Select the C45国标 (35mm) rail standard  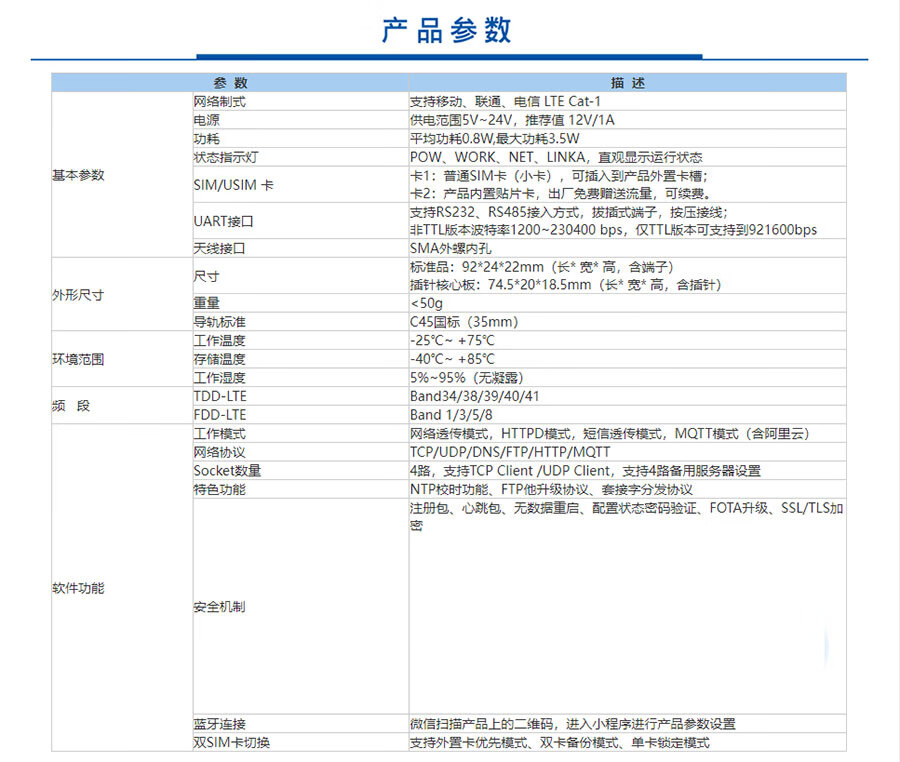464,322
